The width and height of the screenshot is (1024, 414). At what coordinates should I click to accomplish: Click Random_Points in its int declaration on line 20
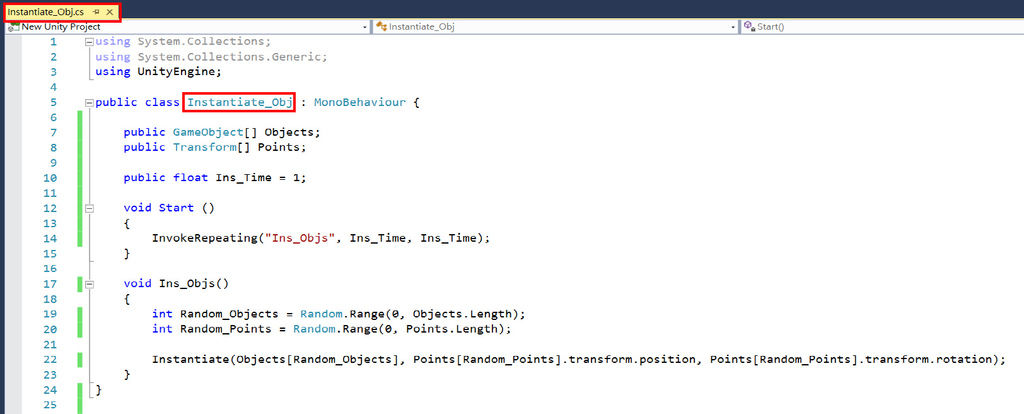[x=226, y=328]
